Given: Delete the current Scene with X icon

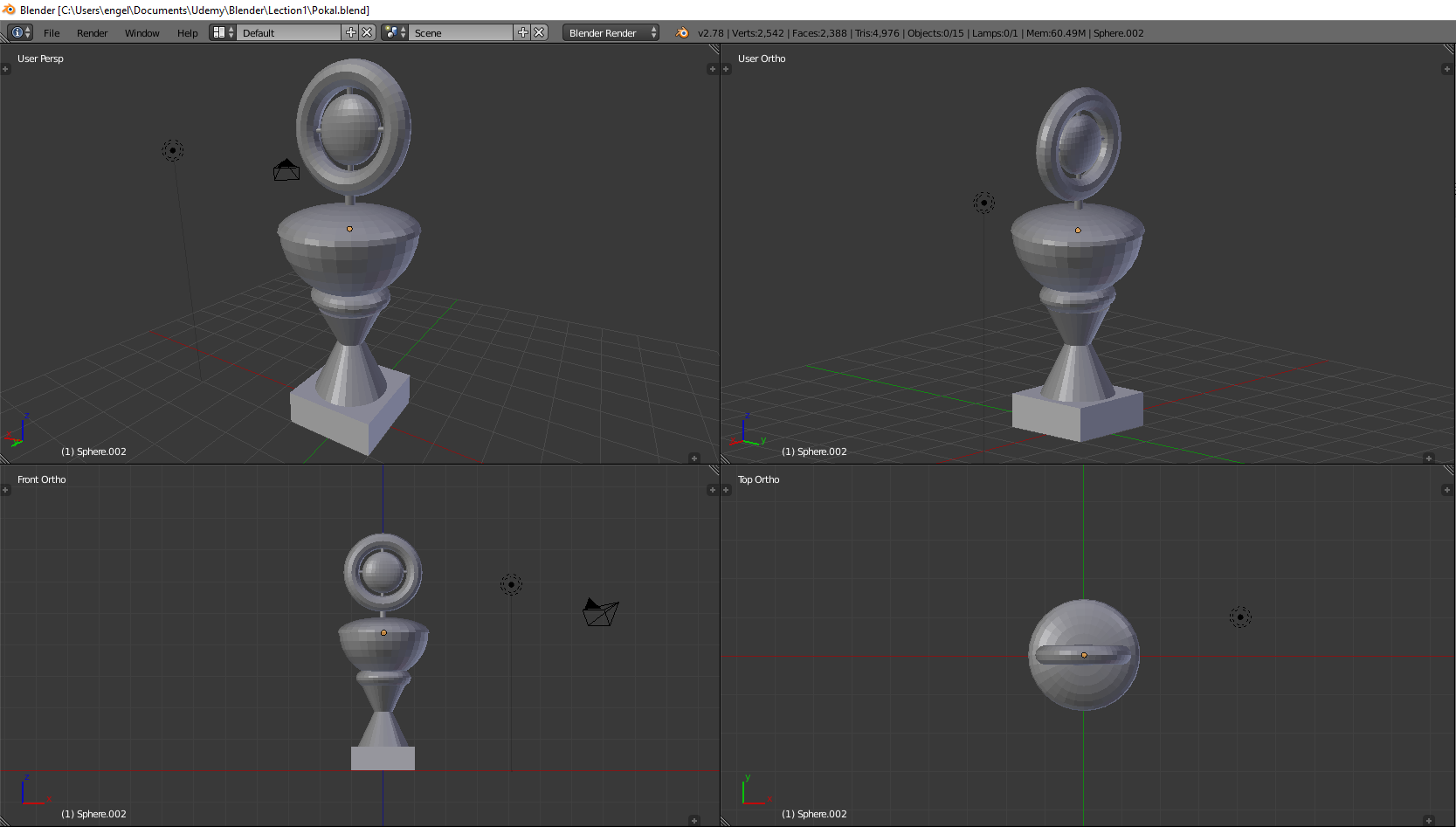Looking at the screenshot, I should tap(540, 33).
